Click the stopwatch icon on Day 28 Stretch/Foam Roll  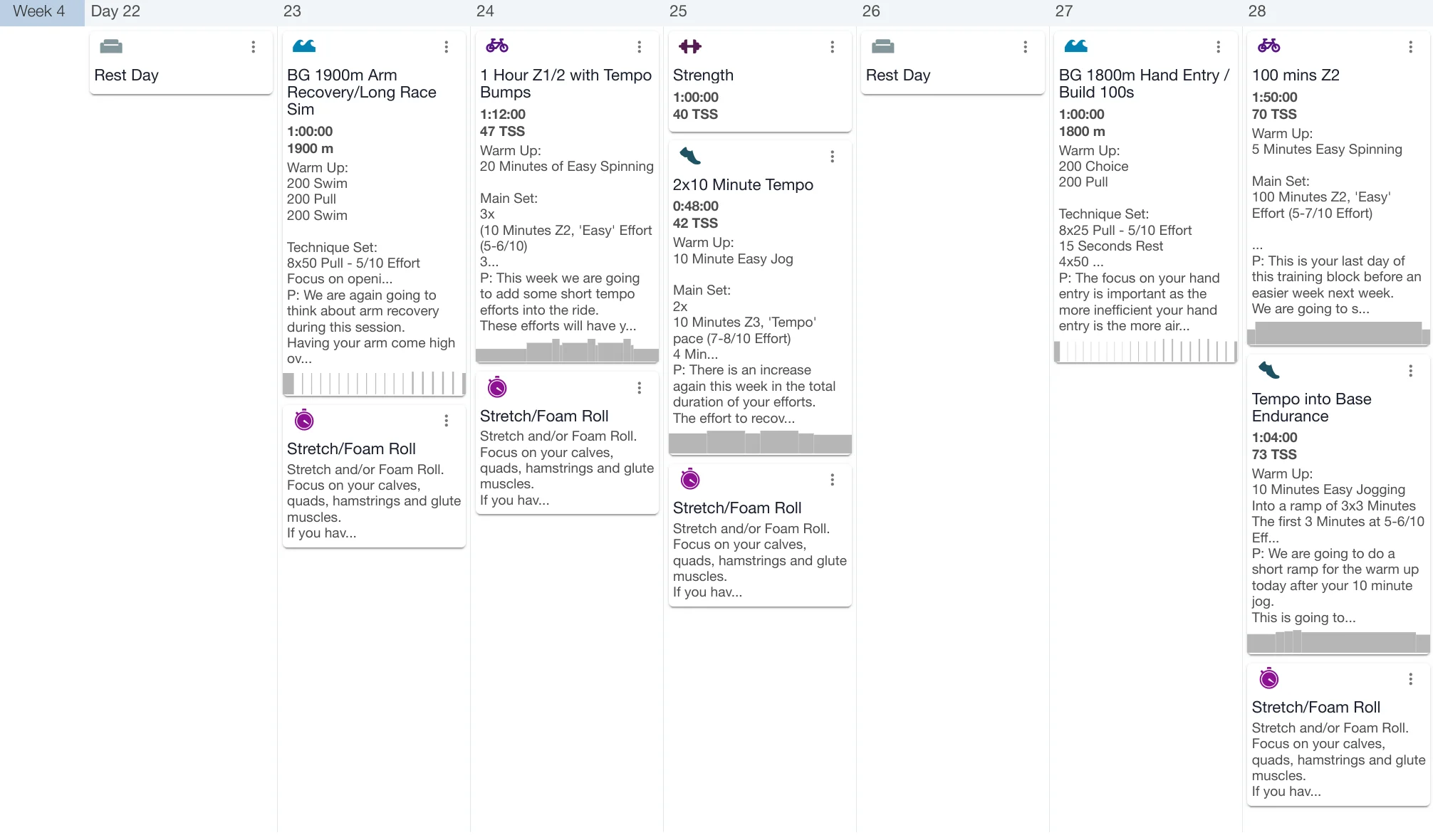pos(1268,679)
